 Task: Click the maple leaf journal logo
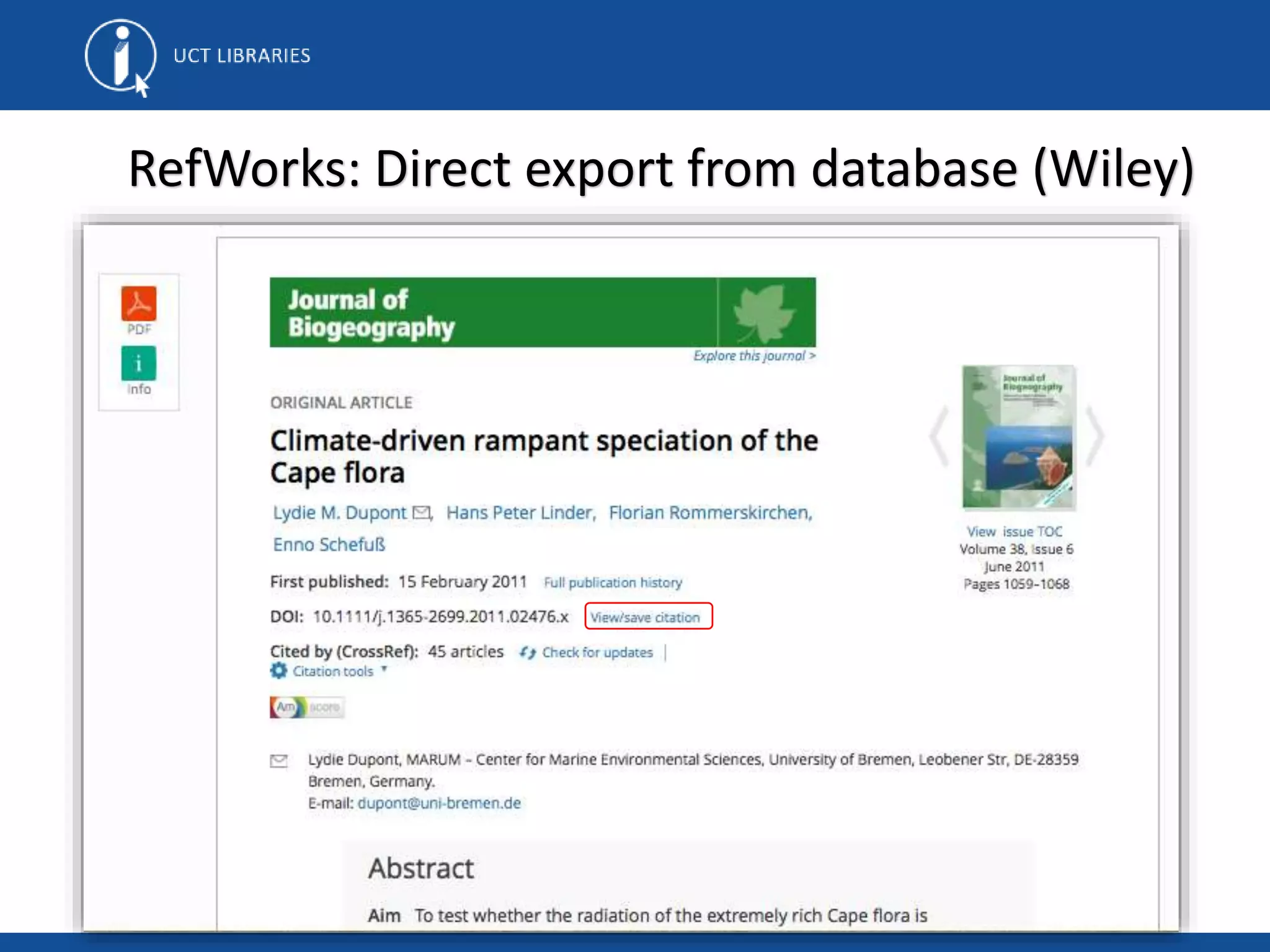(x=763, y=313)
